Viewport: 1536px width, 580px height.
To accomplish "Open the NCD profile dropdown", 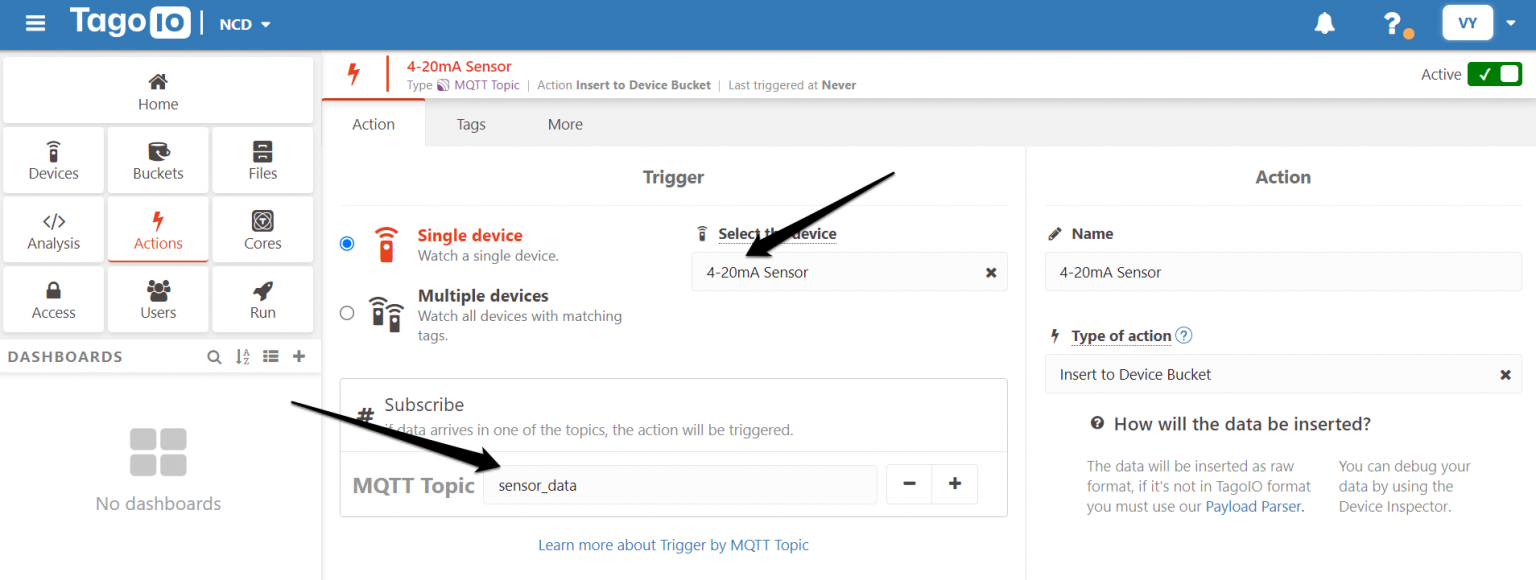I will pos(244,23).
